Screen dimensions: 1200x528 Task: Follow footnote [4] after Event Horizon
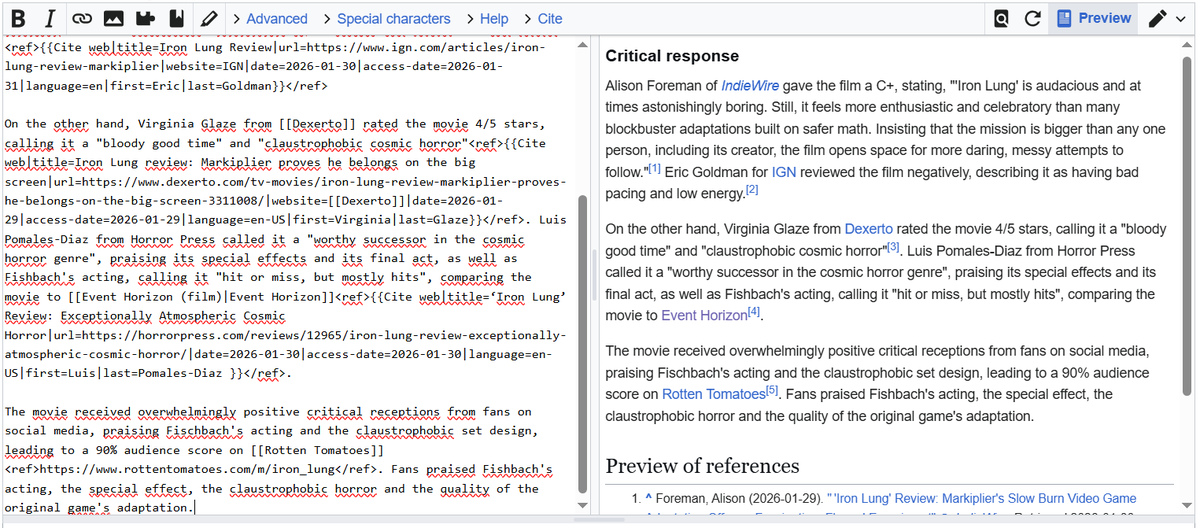click(x=754, y=312)
